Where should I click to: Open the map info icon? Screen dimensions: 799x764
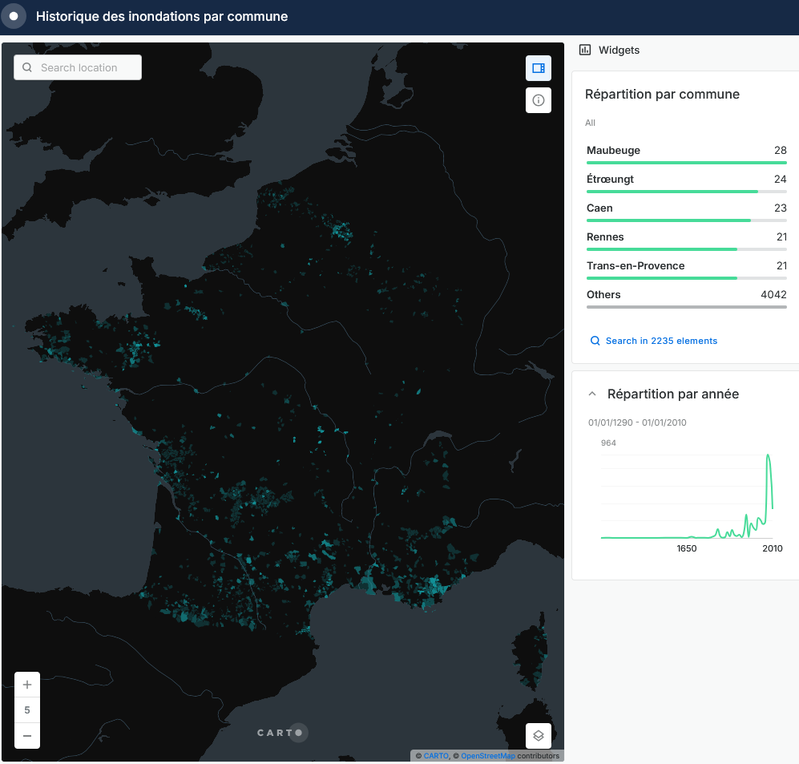point(538,100)
